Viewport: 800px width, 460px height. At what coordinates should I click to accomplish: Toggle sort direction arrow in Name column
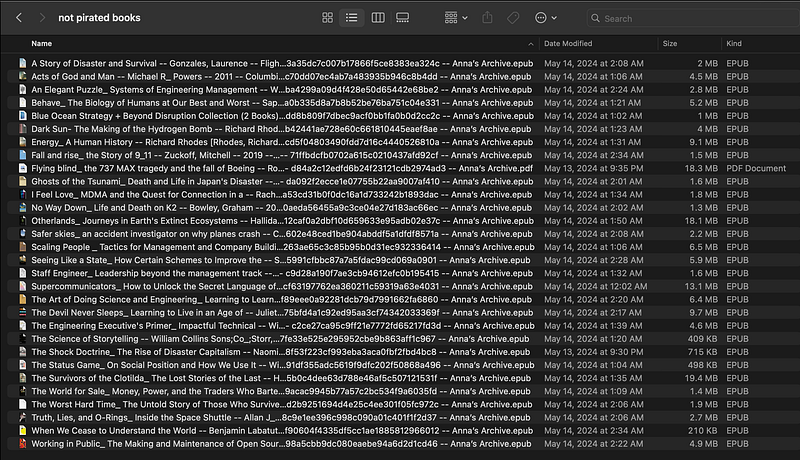pyautogui.click(x=531, y=44)
